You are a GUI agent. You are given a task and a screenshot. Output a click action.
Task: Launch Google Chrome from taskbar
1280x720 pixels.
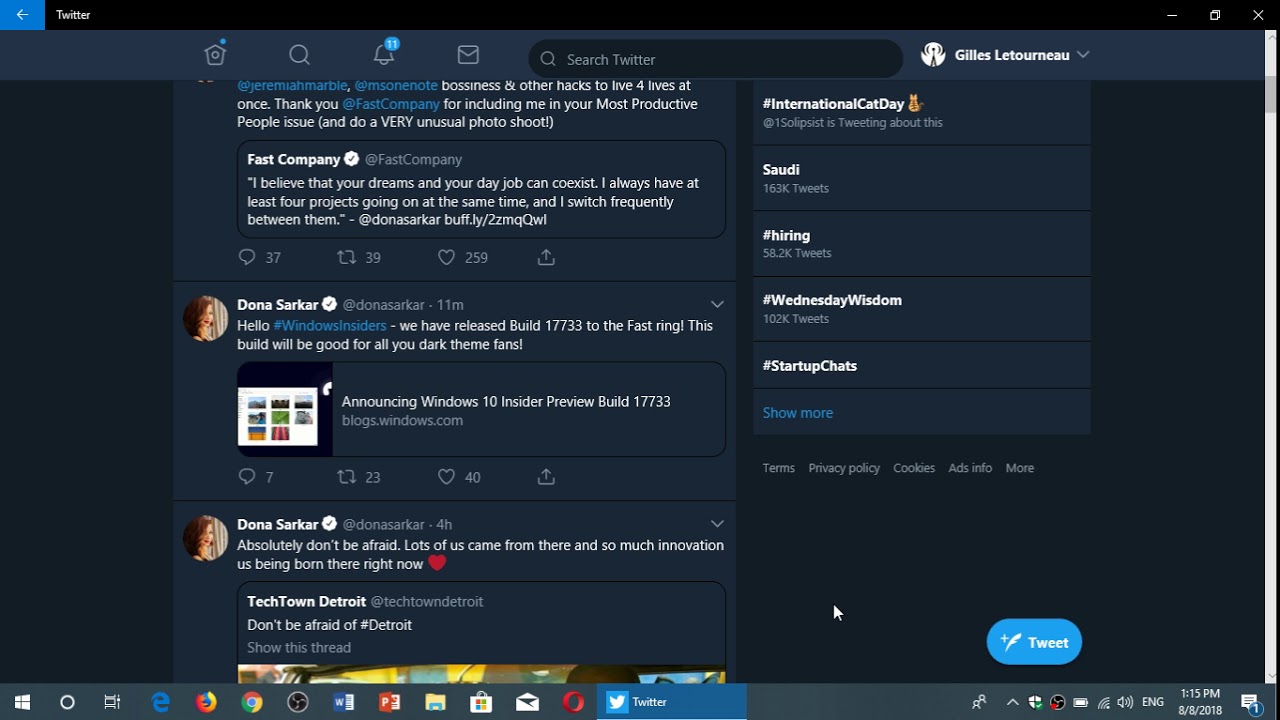[x=252, y=702]
